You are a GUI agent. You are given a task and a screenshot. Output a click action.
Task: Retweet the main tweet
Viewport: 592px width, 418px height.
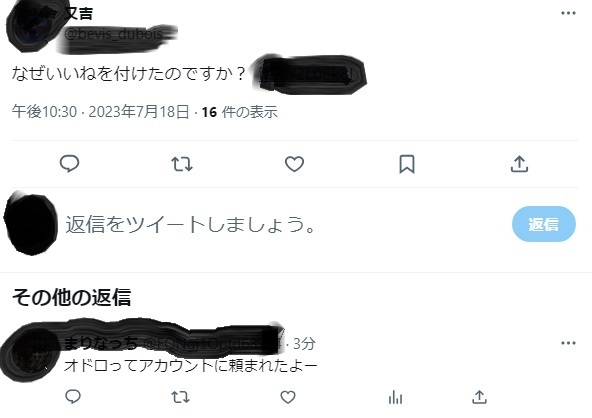(x=182, y=164)
